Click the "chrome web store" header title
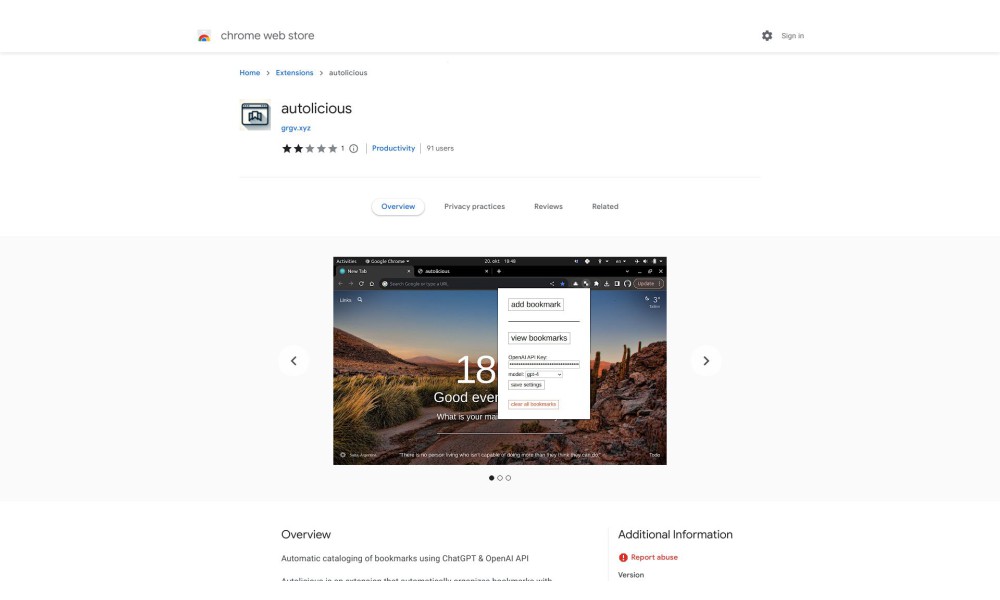Image resolution: width=1000 pixels, height=600 pixels. (267, 36)
